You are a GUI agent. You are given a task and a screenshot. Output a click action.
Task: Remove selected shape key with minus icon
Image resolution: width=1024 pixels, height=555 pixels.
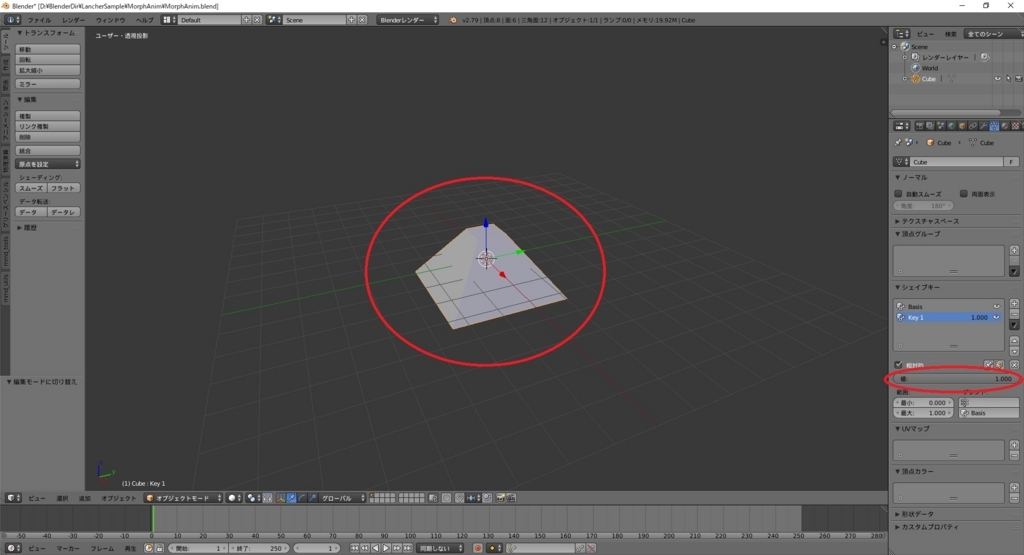1014,314
